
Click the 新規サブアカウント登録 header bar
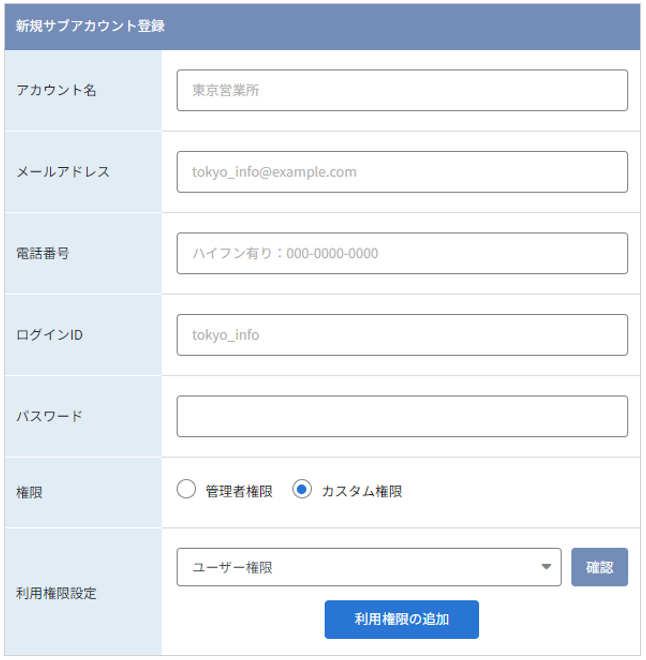click(x=323, y=27)
